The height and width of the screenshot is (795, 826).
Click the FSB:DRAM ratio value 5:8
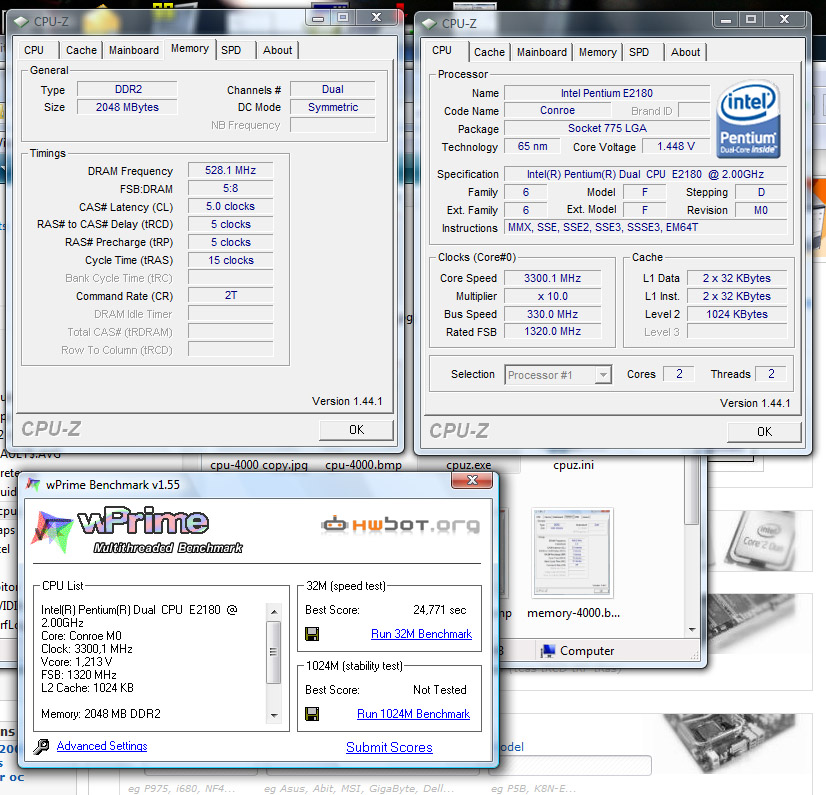pyautogui.click(x=231, y=188)
